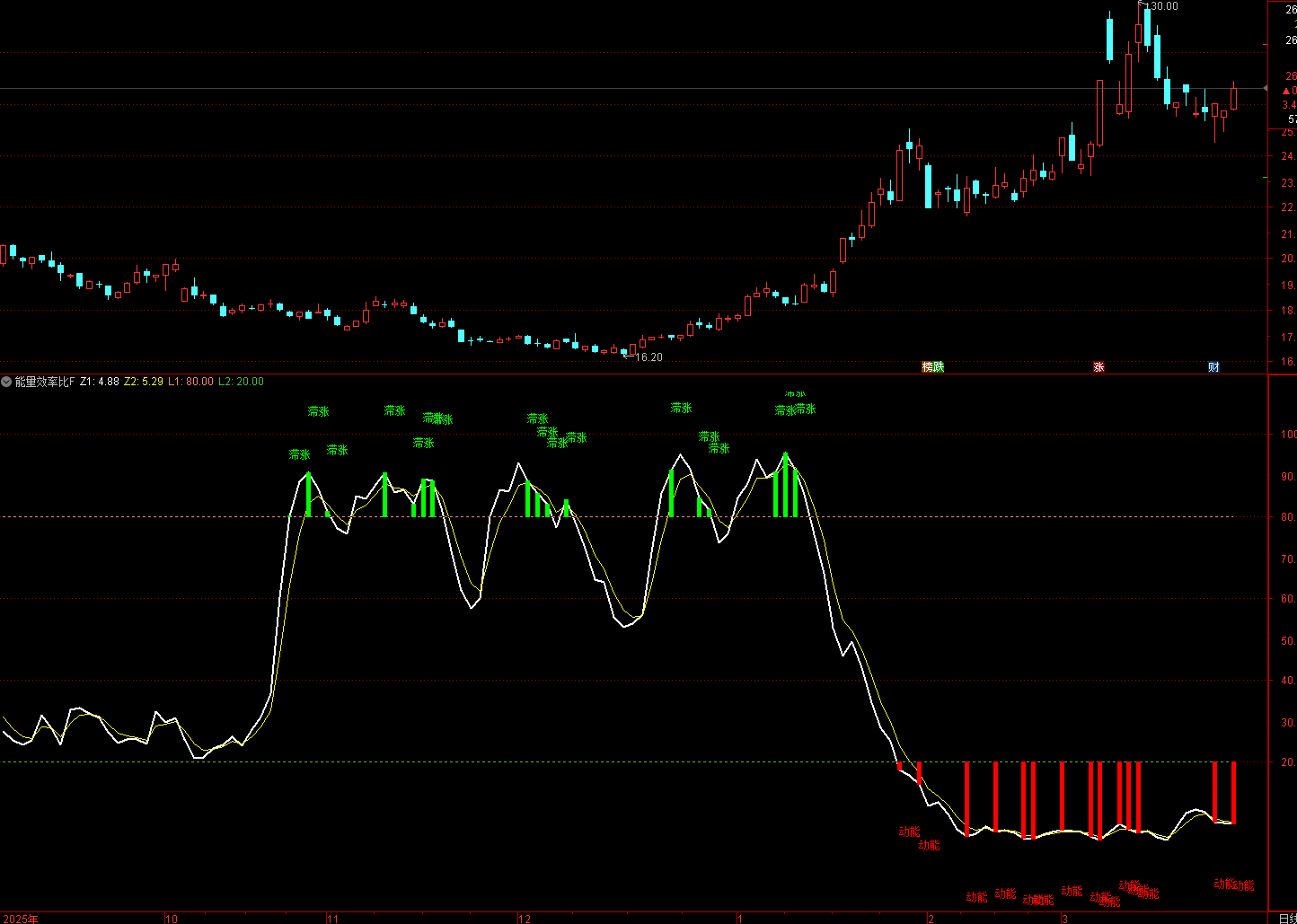Image resolution: width=1297 pixels, height=924 pixels.
Task: Click the L1: 80.00 value label
Action: [x=191, y=382]
